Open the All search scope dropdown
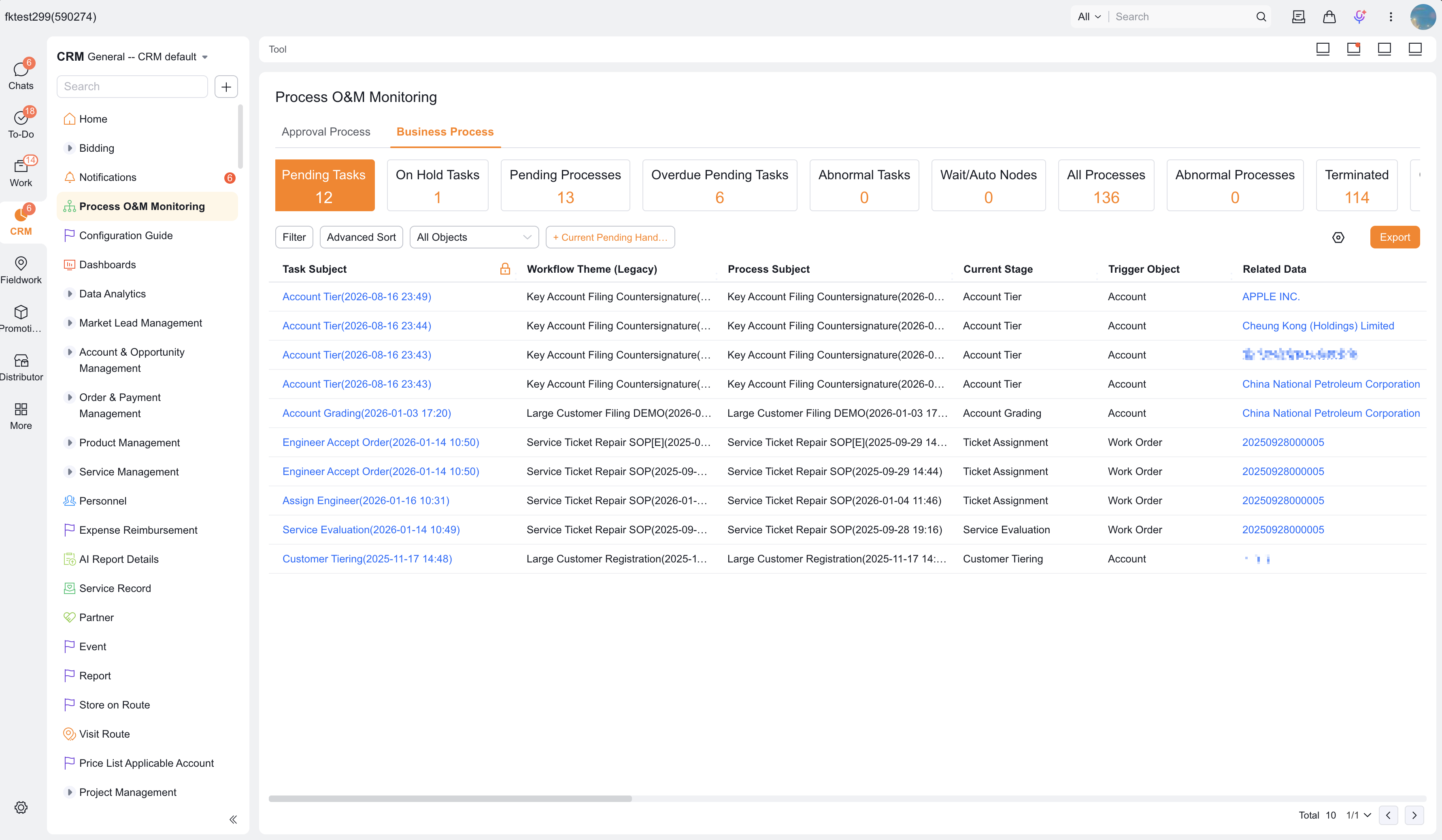Viewport: 1442px width, 840px height. pos(1089,17)
